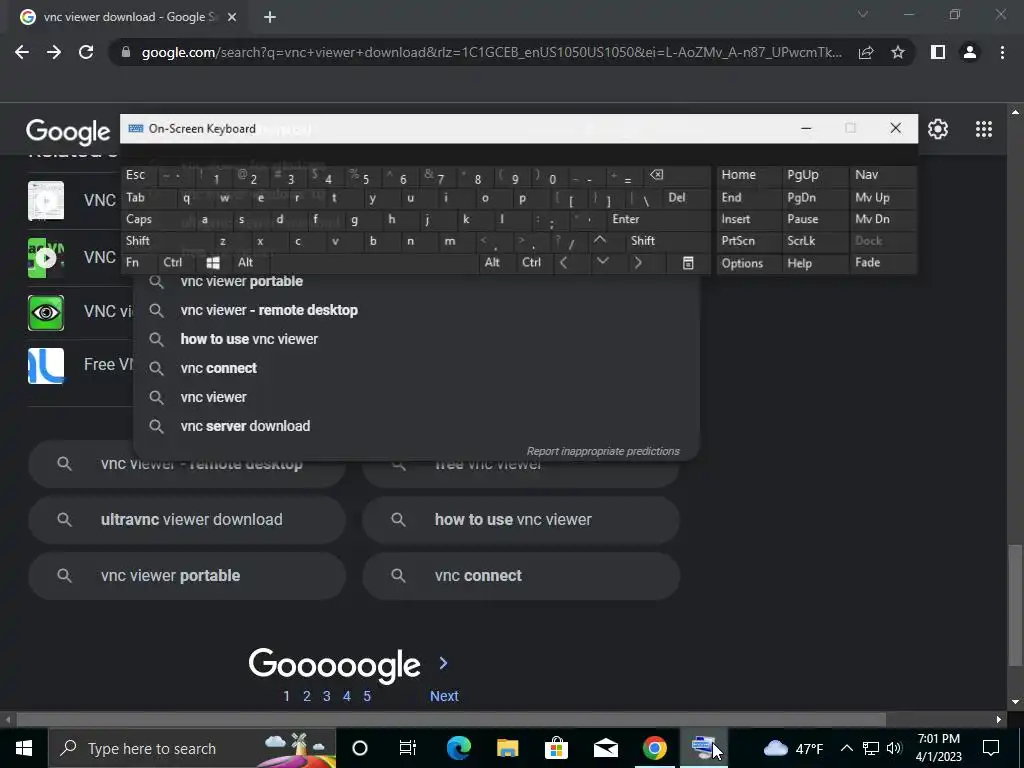
Task: Toggle ScrLk key on On-Screen Keyboard
Action: [801, 240]
